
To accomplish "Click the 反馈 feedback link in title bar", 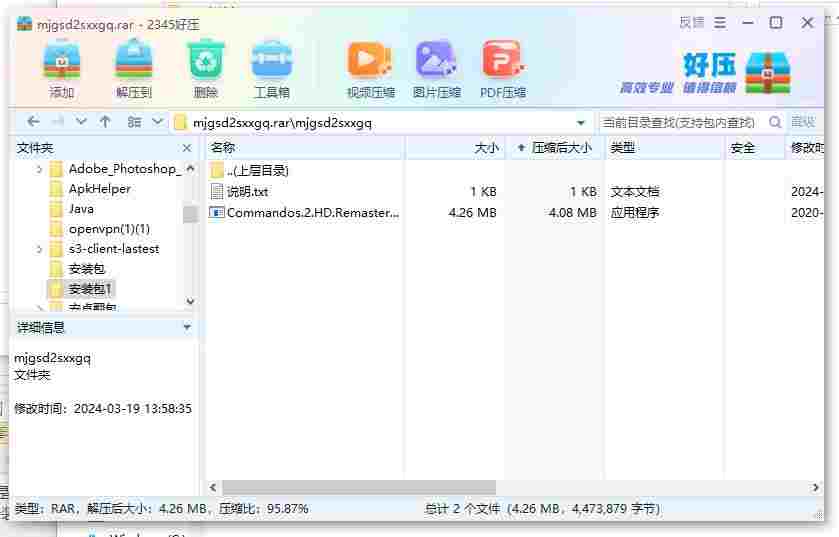I will pyautogui.click(x=691, y=22).
